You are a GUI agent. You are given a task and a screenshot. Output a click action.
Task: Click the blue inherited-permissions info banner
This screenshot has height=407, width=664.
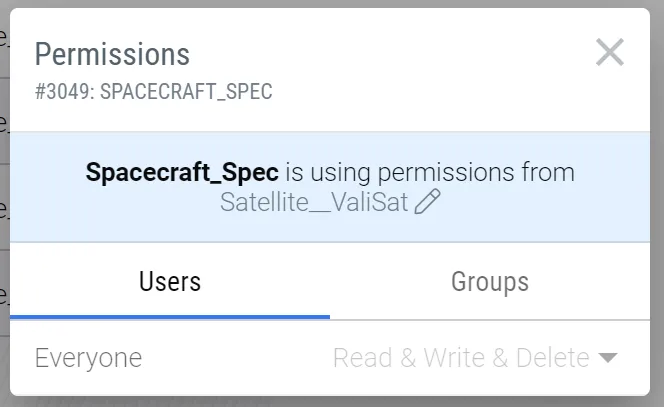pos(330,187)
